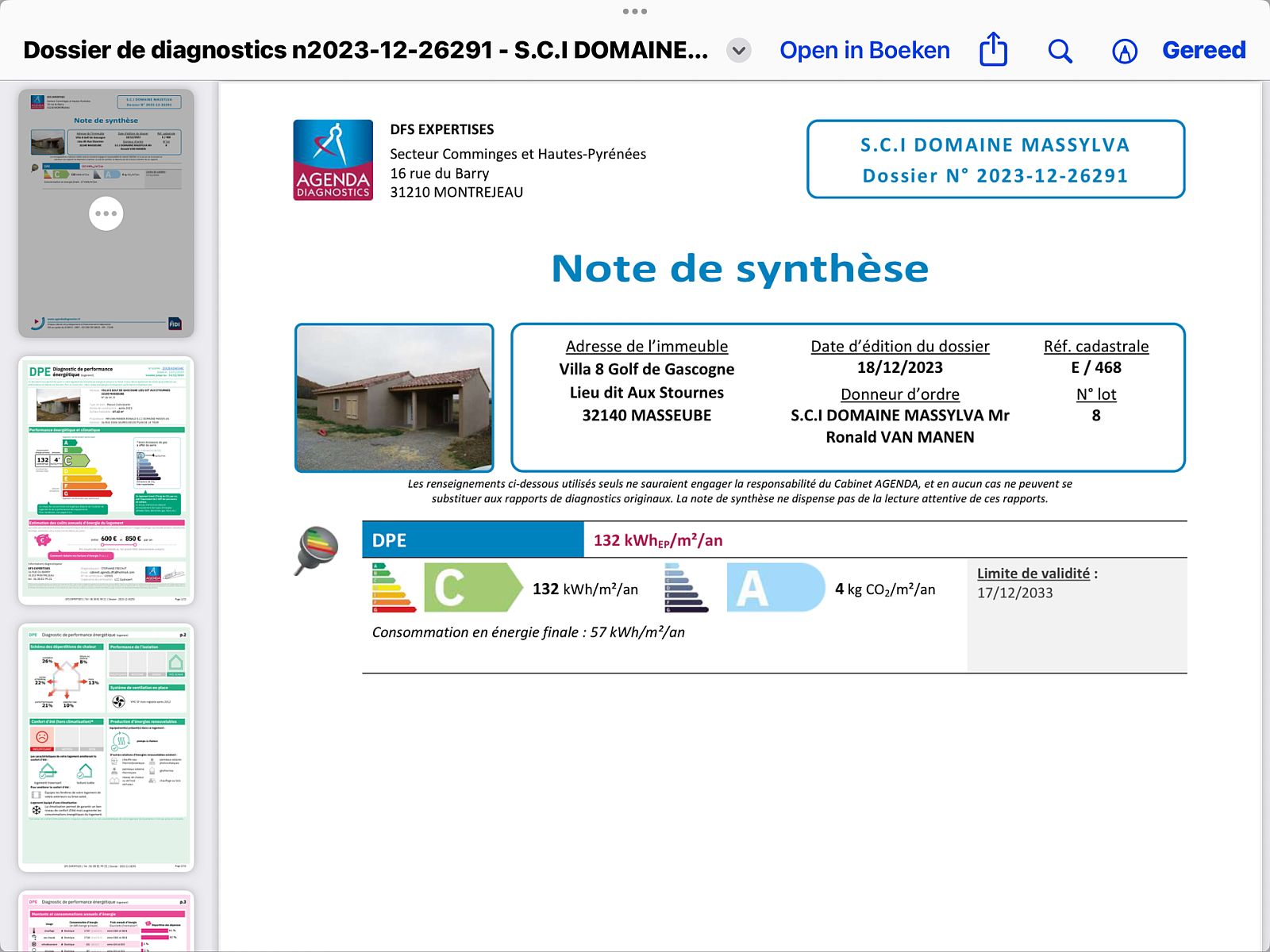Tap Open in Boeken
The width and height of the screenshot is (1270, 952).
(x=864, y=50)
